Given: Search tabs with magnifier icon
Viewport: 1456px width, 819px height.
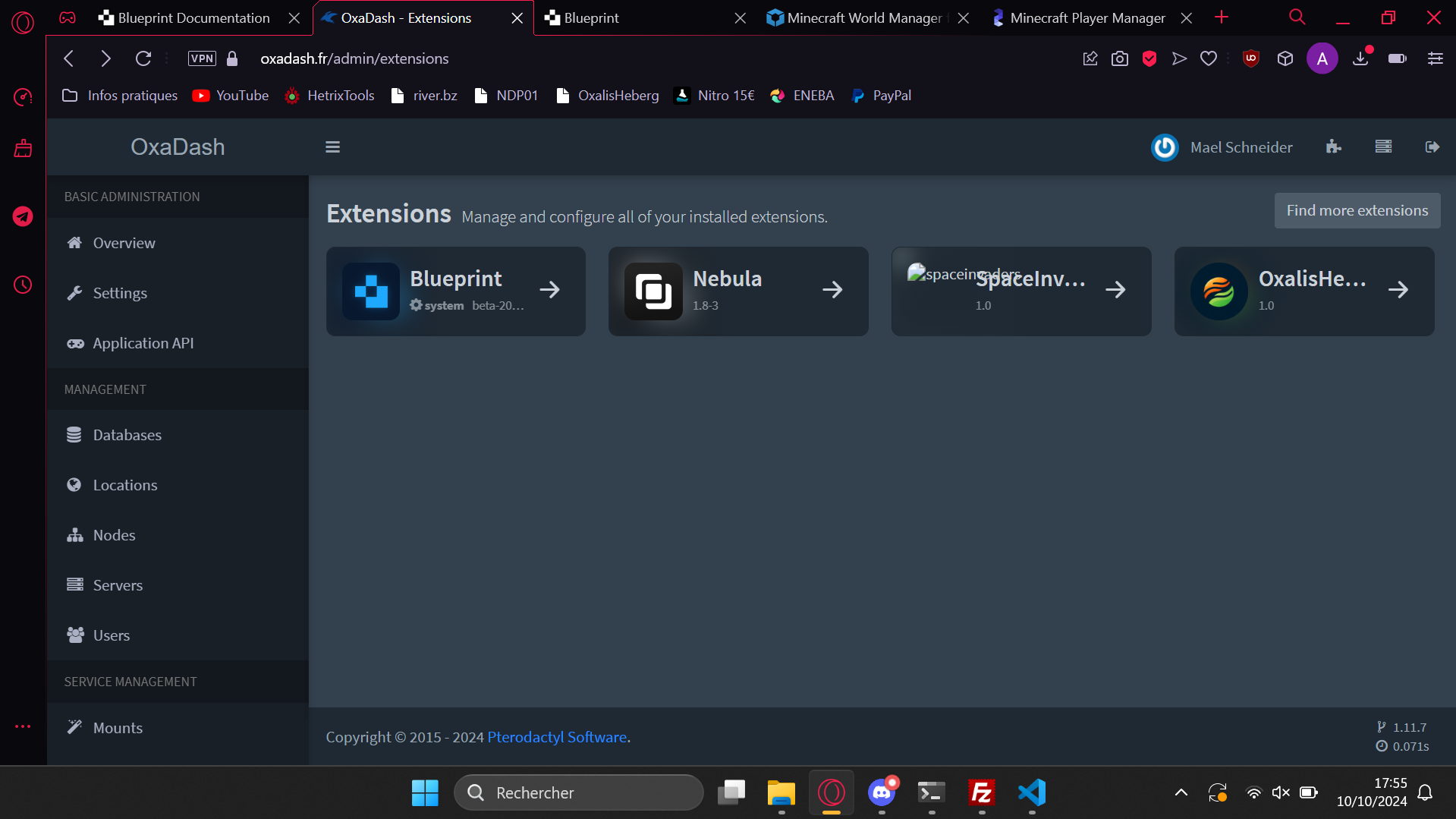Looking at the screenshot, I should (1297, 17).
